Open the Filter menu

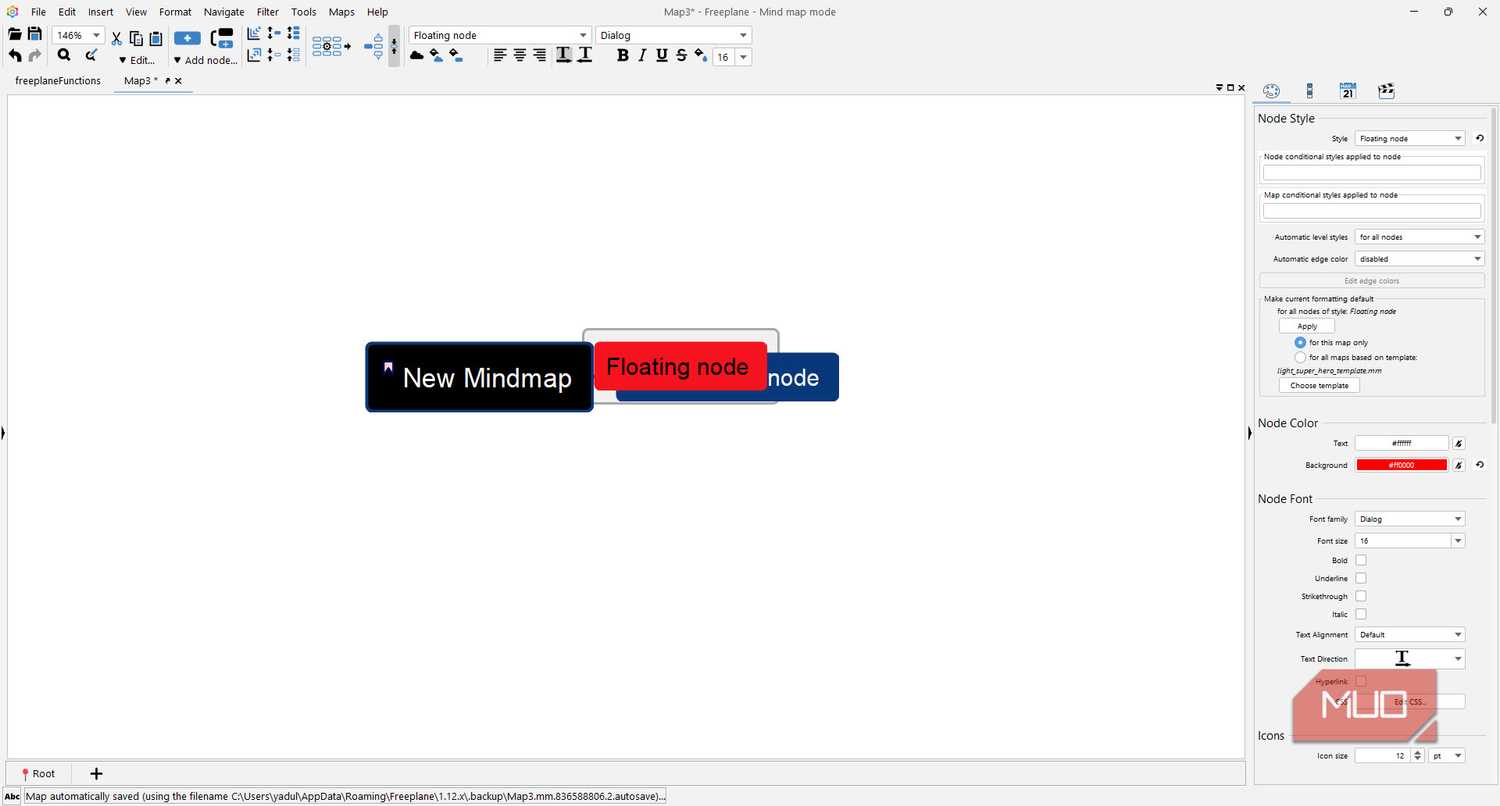(x=268, y=12)
